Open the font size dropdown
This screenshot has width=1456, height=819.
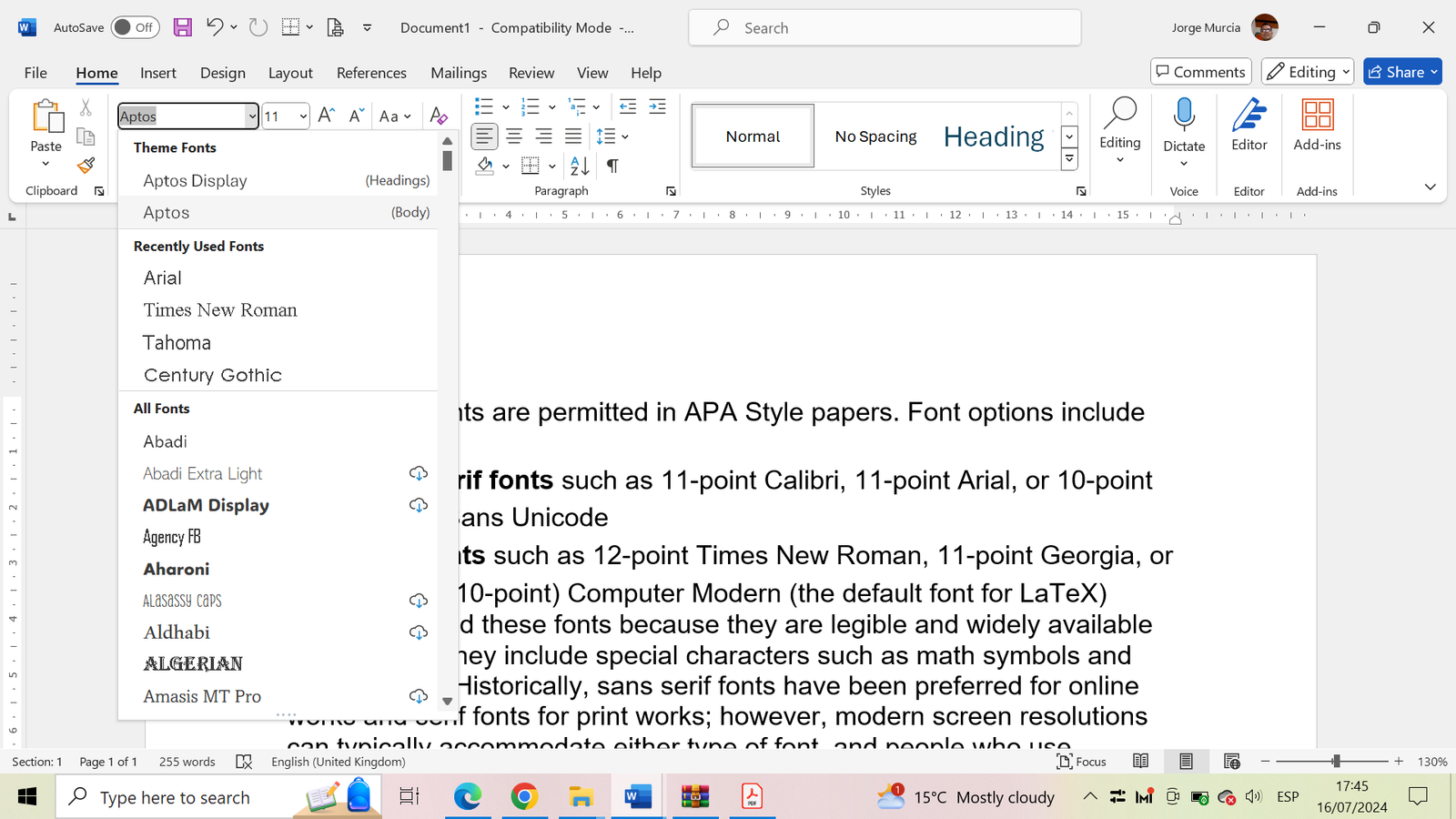point(302,116)
